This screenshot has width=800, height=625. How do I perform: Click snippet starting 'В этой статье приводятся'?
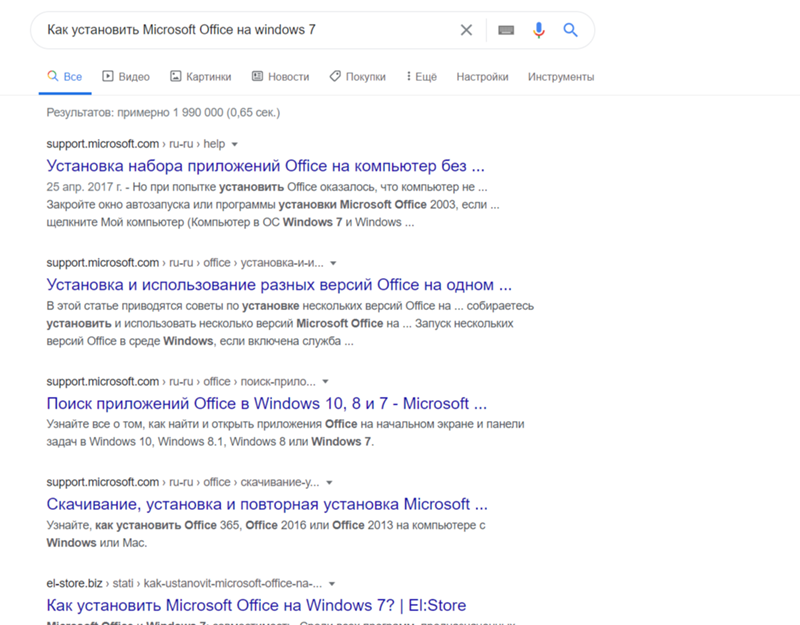pos(290,323)
